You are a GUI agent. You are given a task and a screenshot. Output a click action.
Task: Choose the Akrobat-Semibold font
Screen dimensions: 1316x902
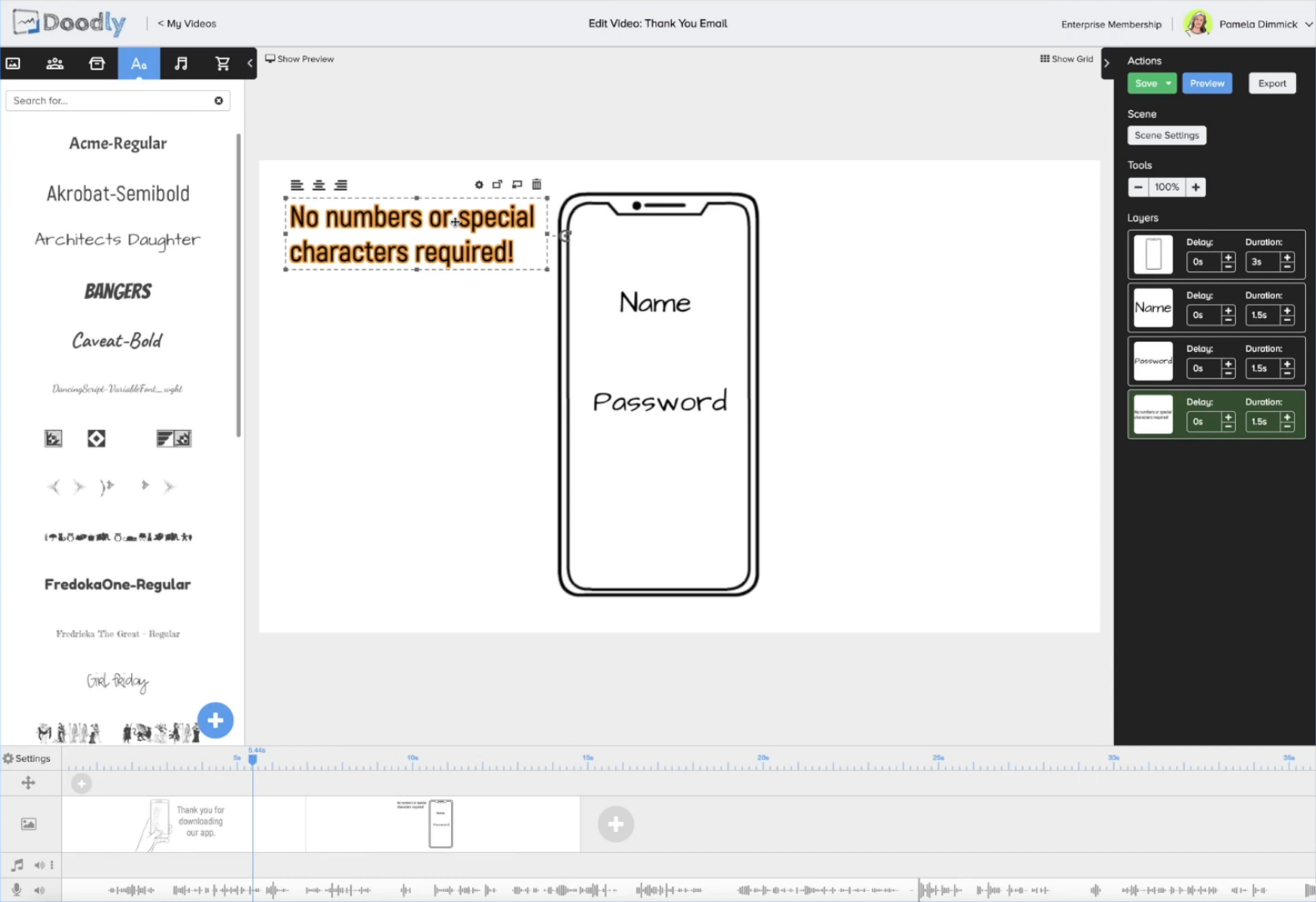(x=118, y=194)
